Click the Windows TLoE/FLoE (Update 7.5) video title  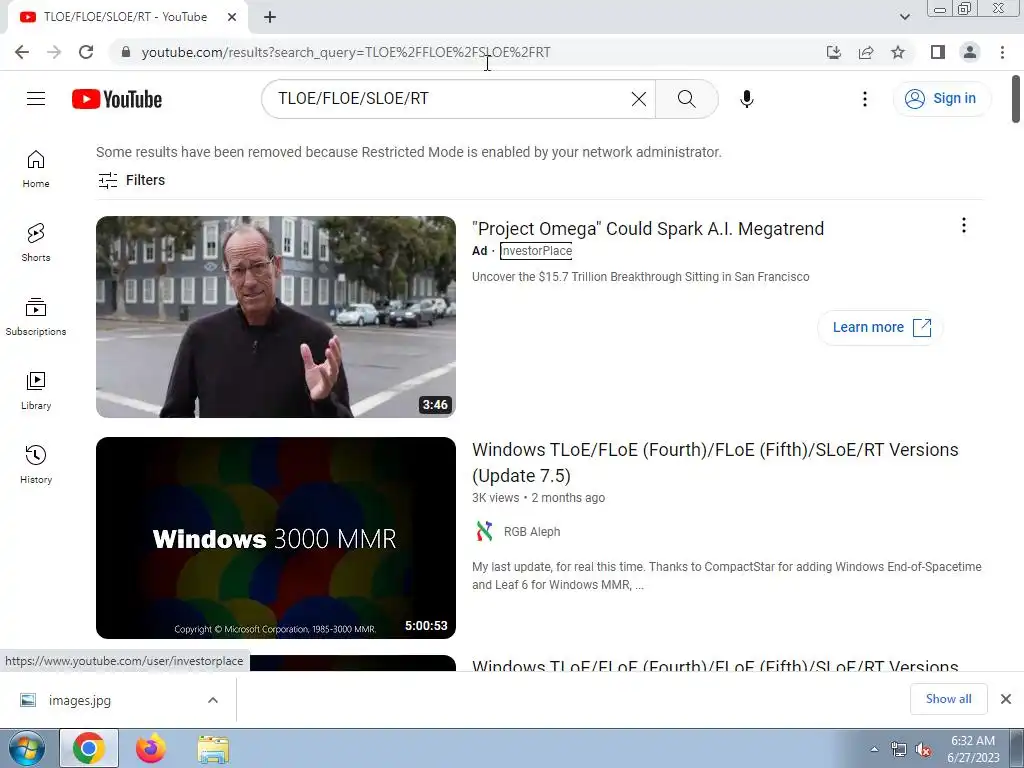pyautogui.click(x=715, y=462)
